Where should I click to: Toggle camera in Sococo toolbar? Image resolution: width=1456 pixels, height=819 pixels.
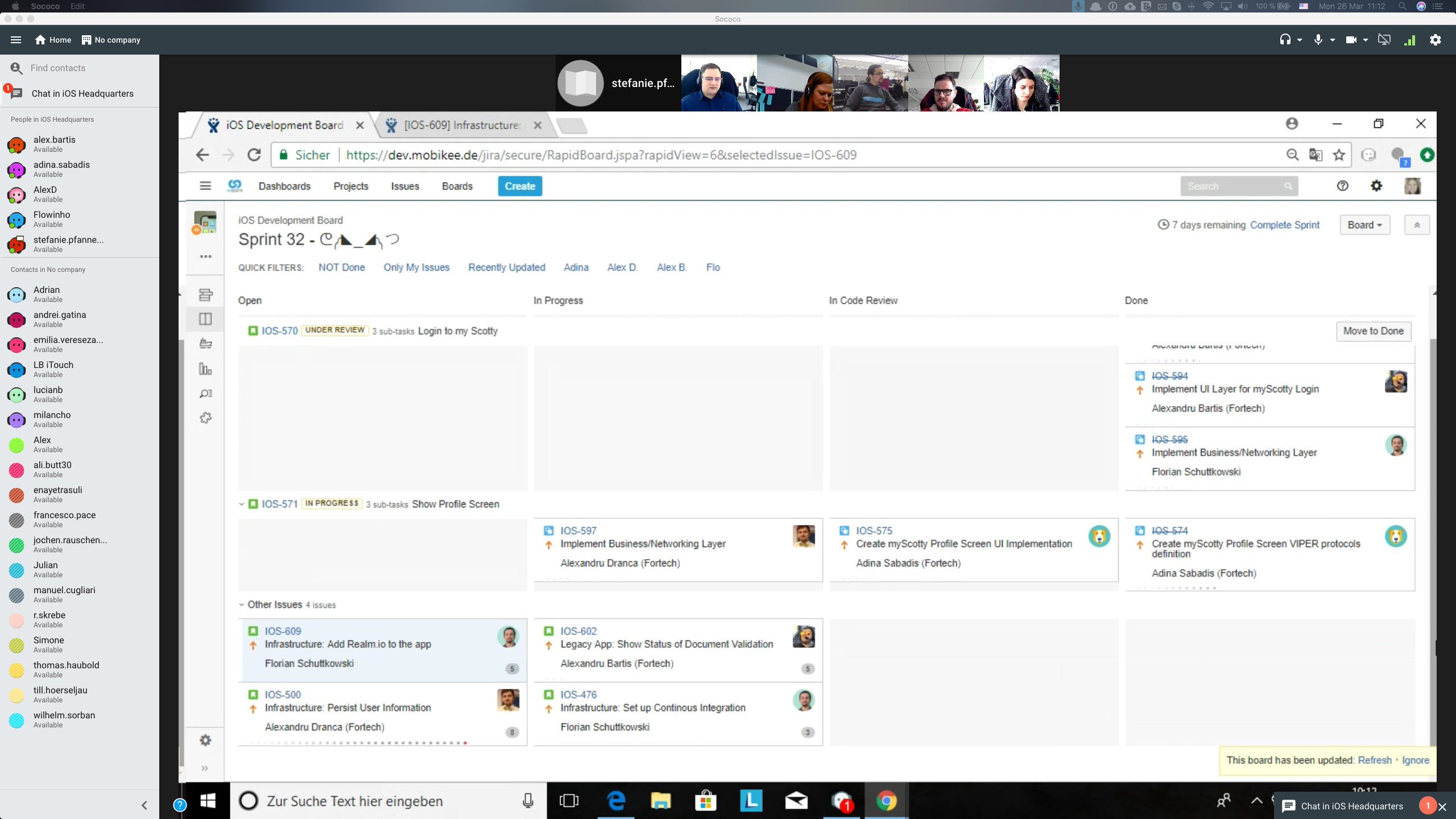click(1351, 39)
